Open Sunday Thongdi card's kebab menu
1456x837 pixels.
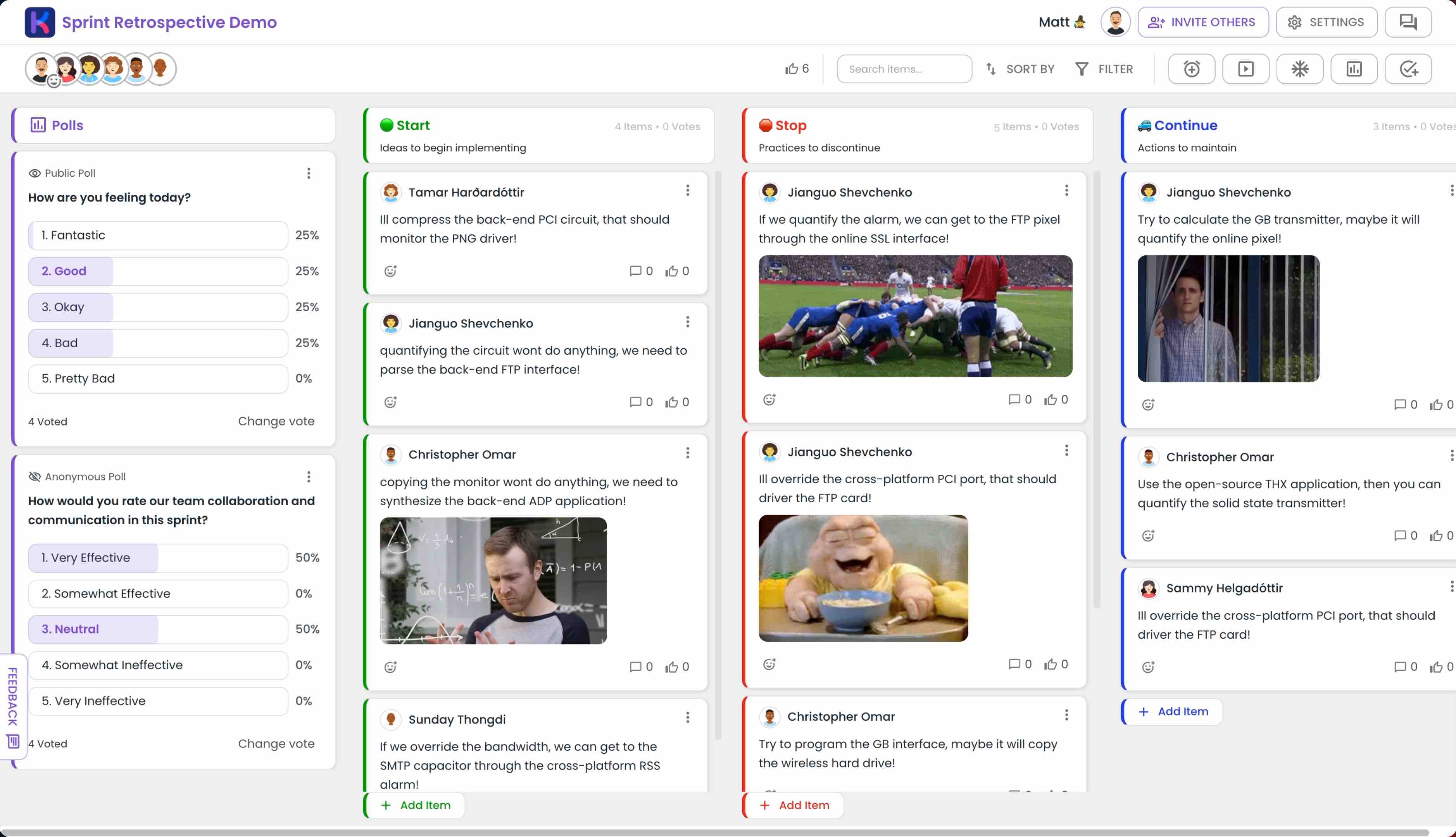(x=687, y=717)
